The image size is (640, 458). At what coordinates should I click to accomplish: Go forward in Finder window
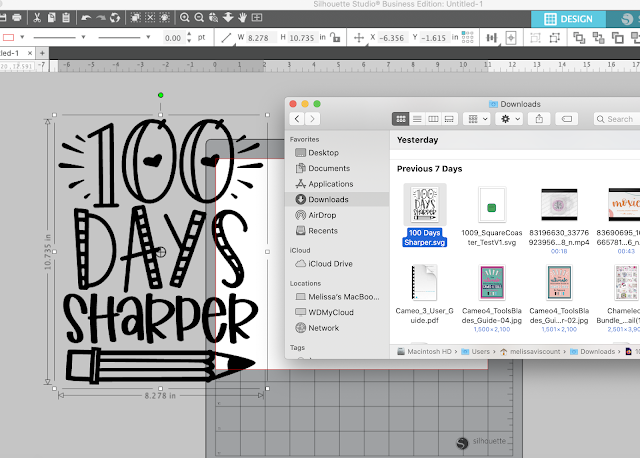pyautogui.click(x=313, y=119)
